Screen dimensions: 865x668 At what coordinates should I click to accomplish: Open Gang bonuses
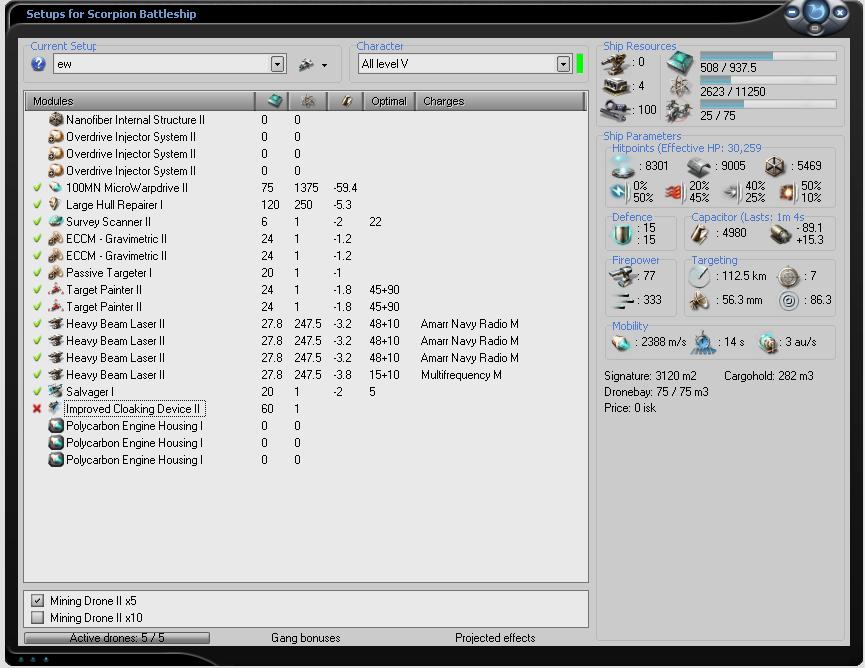pos(306,638)
